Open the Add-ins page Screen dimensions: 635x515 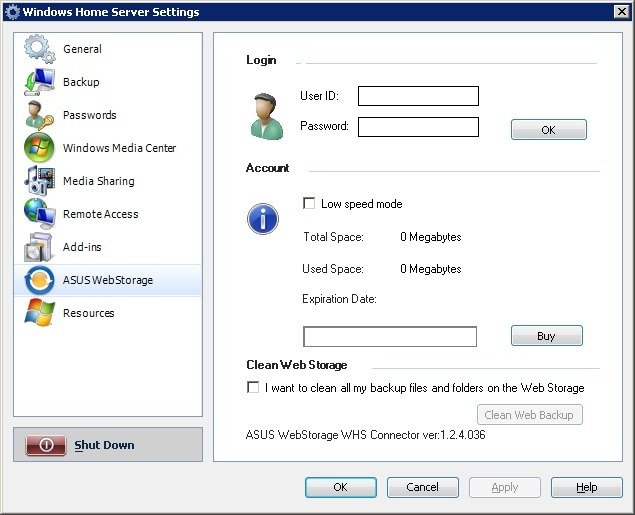108,247
